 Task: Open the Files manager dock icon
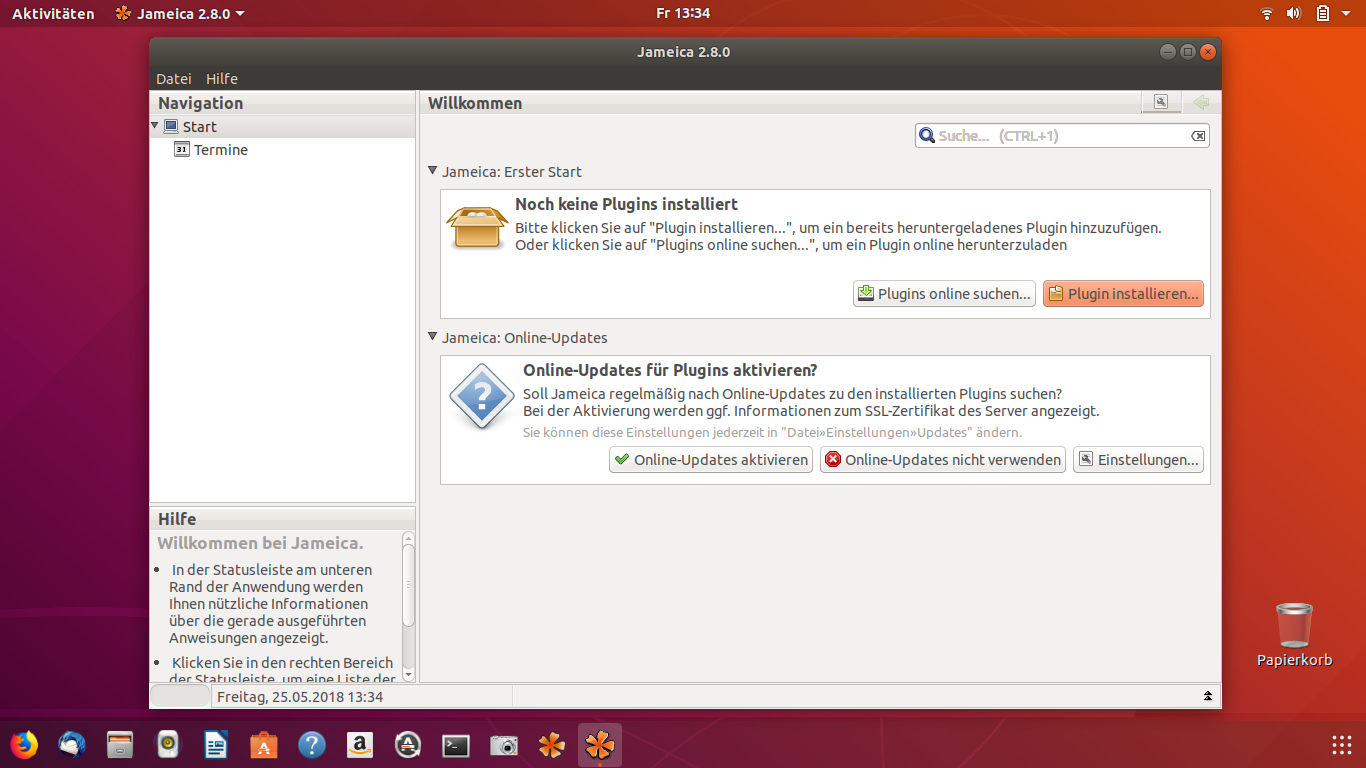point(120,745)
